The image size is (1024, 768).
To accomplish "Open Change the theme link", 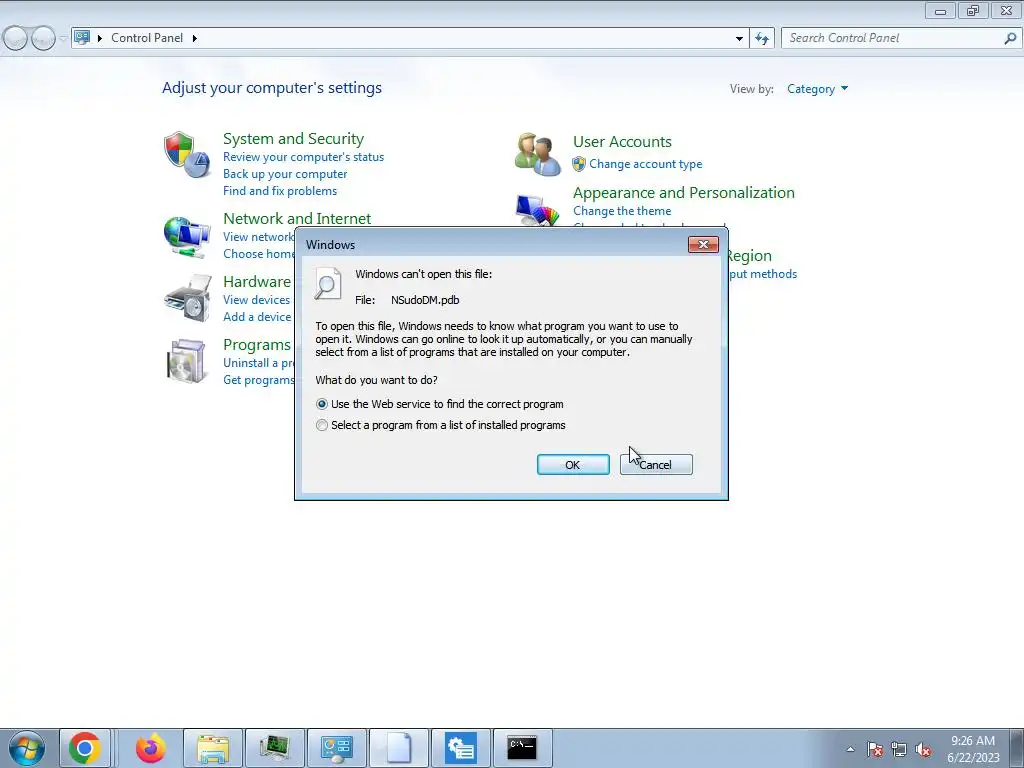I will point(622,211).
